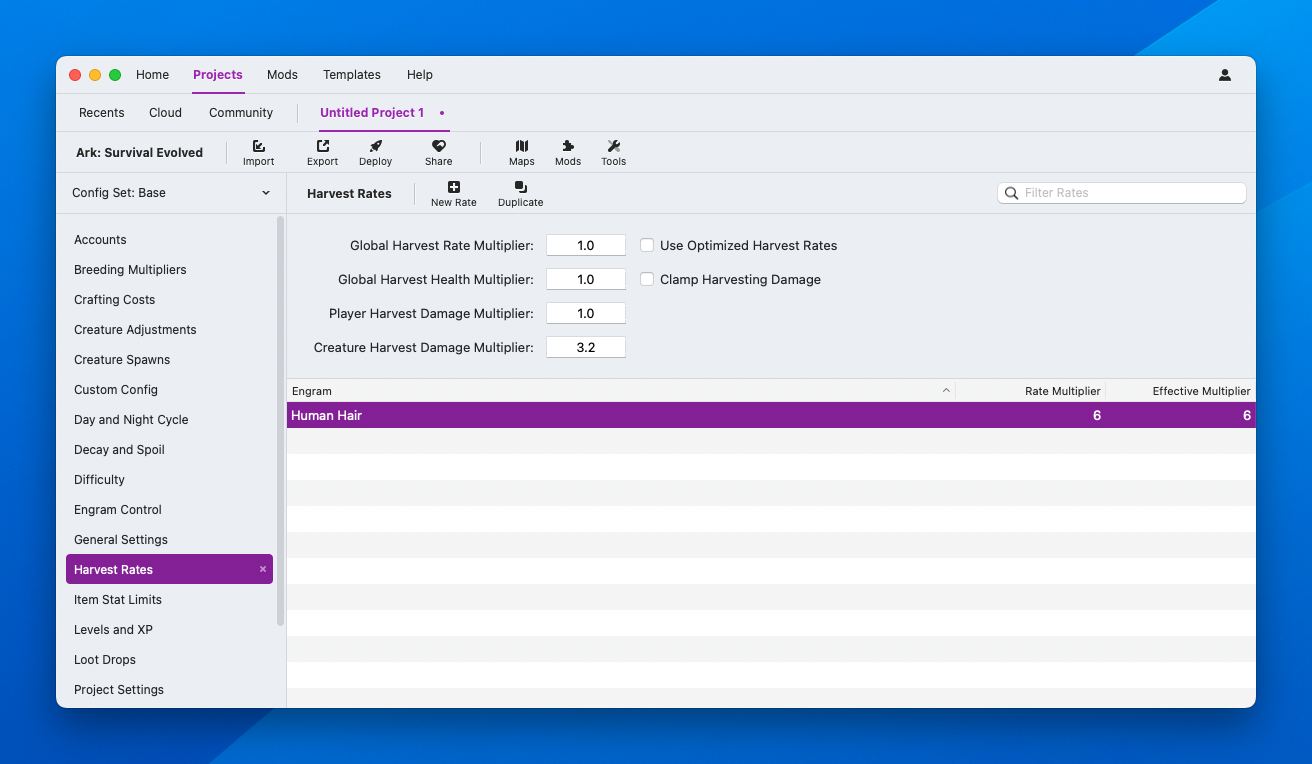Click Human Hair rate multiplier value 6
Viewport: 1312px width, 764px height.
1097,415
